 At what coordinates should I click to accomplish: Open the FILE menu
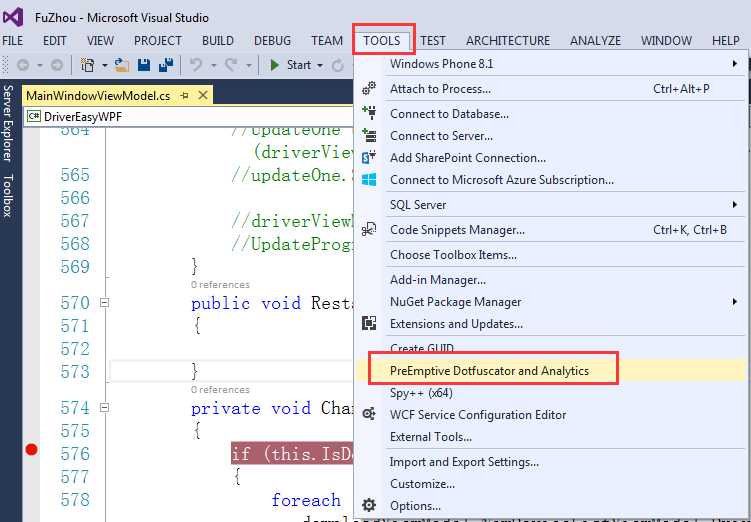(x=12, y=41)
